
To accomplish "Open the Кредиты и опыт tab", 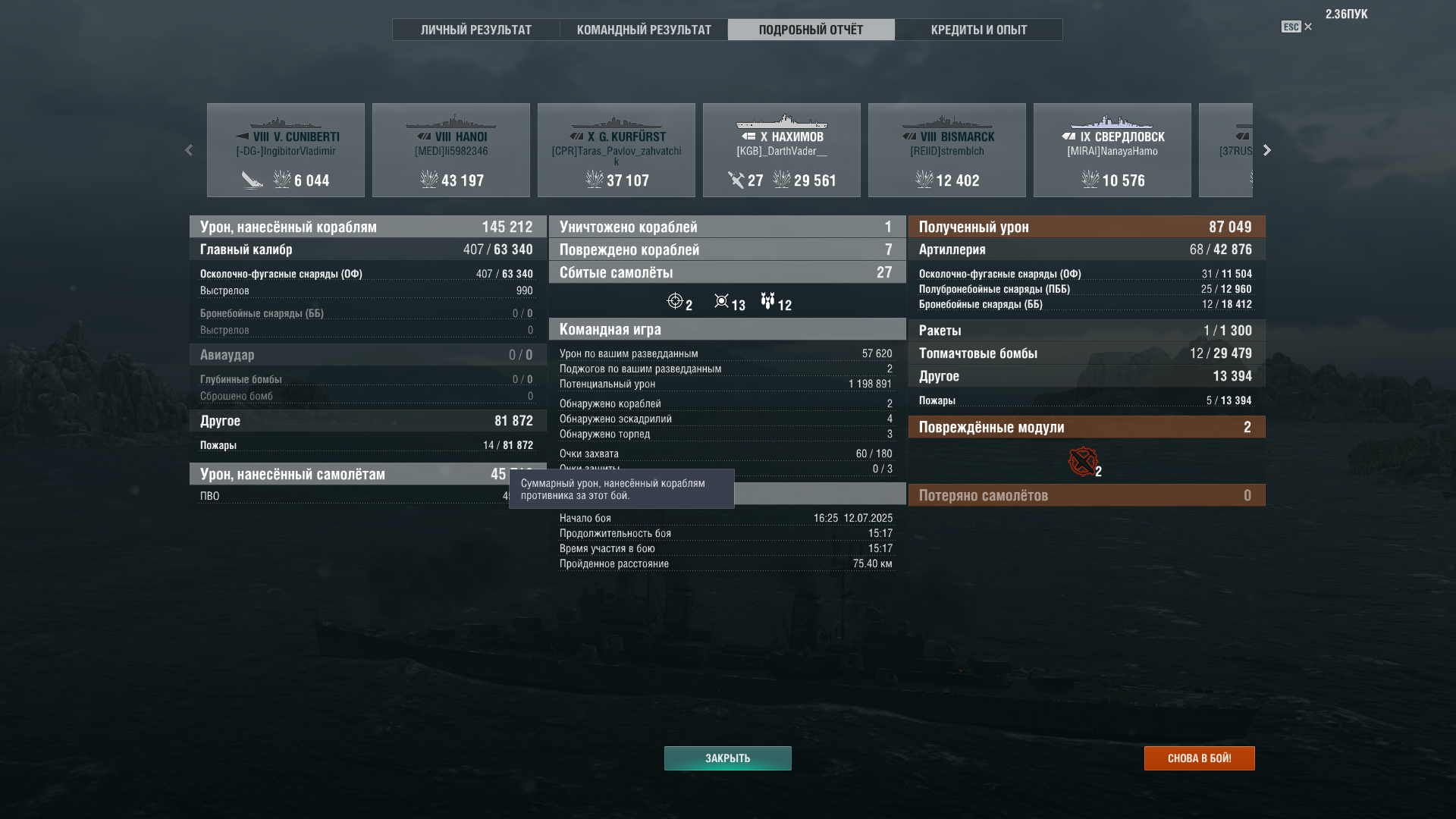I will (979, 30).
